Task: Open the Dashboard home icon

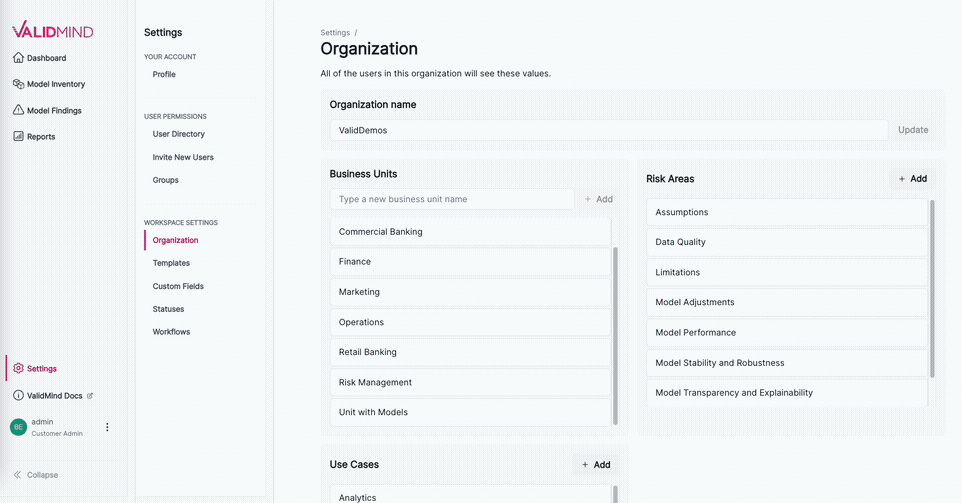Action: [18, 58]
